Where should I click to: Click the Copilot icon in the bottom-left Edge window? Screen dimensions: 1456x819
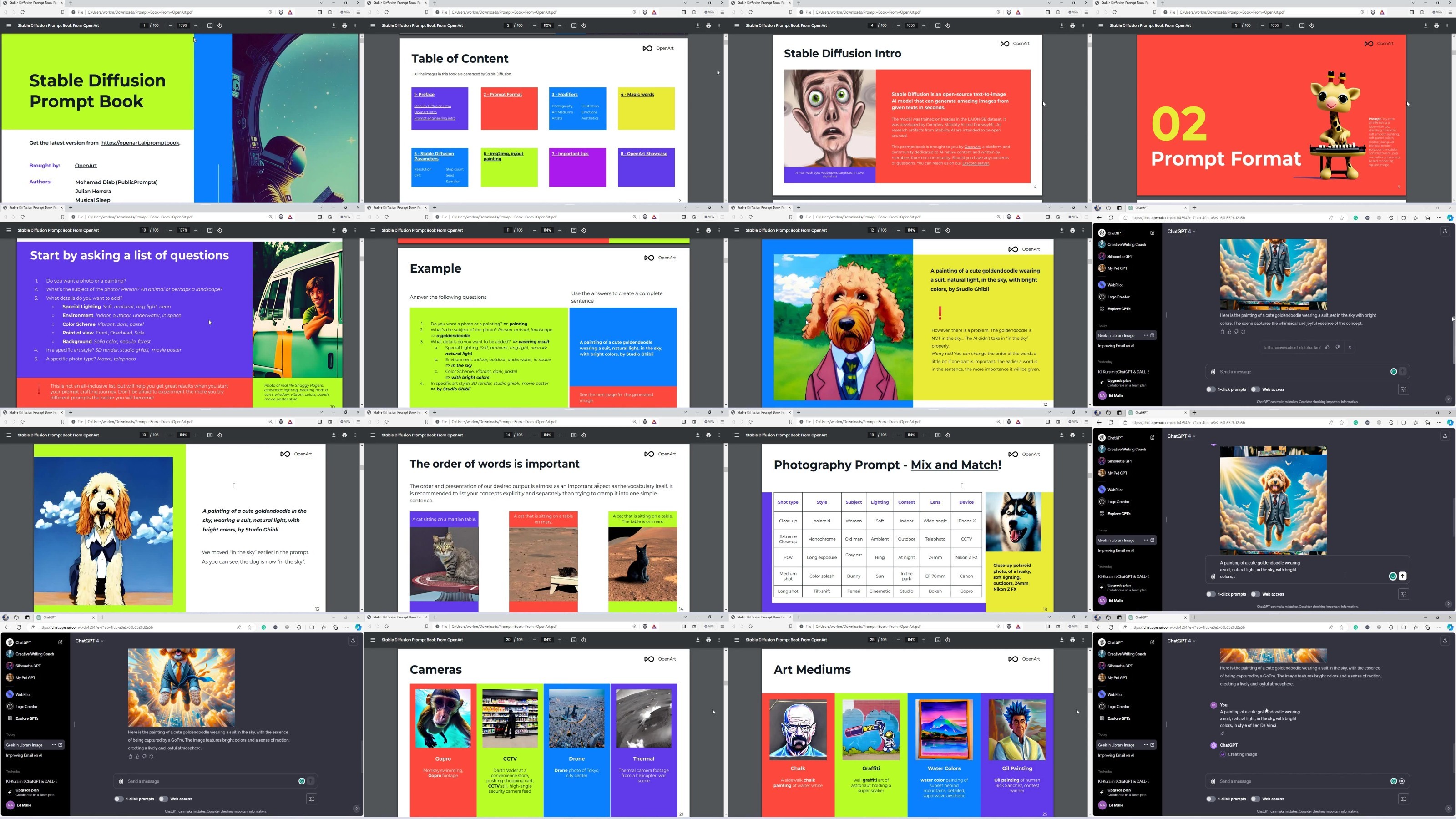click(x=358, y=627)
